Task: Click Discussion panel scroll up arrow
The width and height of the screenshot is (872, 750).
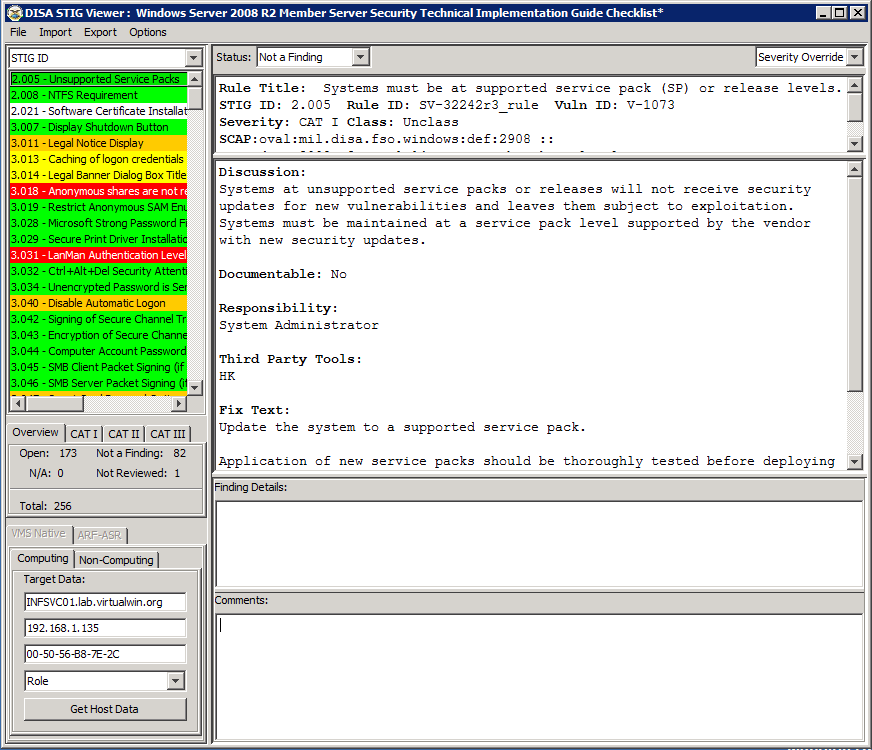Action: 855,169
